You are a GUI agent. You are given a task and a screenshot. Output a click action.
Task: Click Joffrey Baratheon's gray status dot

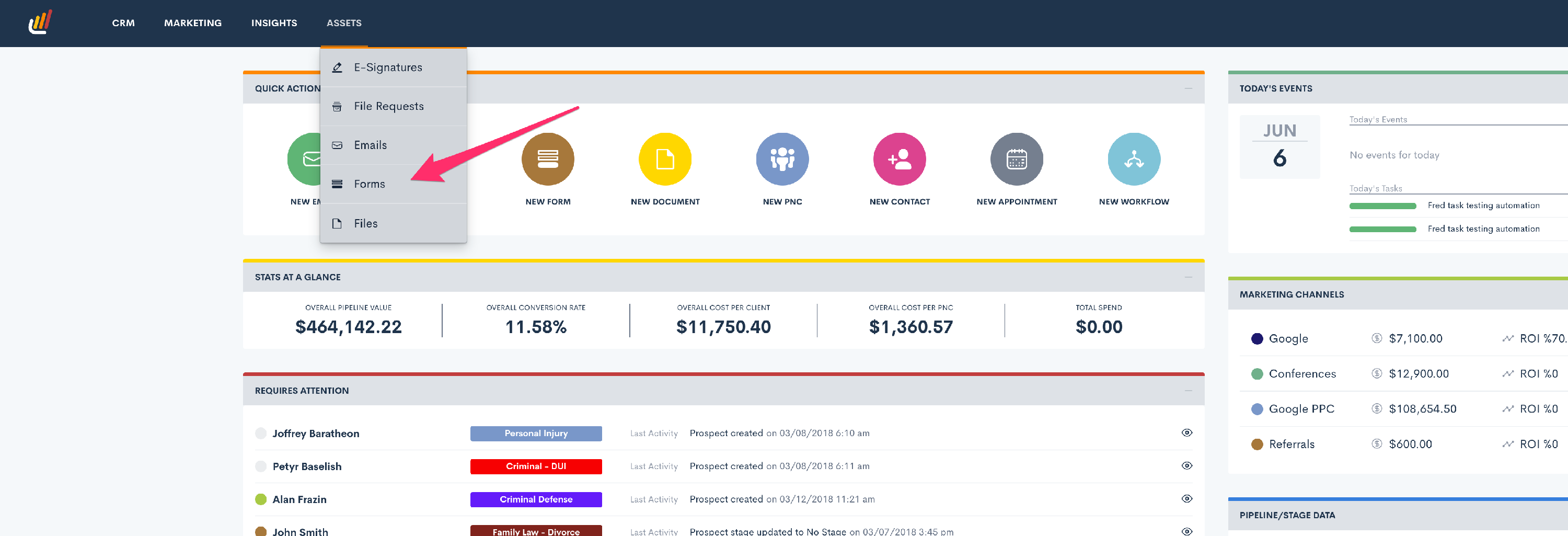(260, 433)
